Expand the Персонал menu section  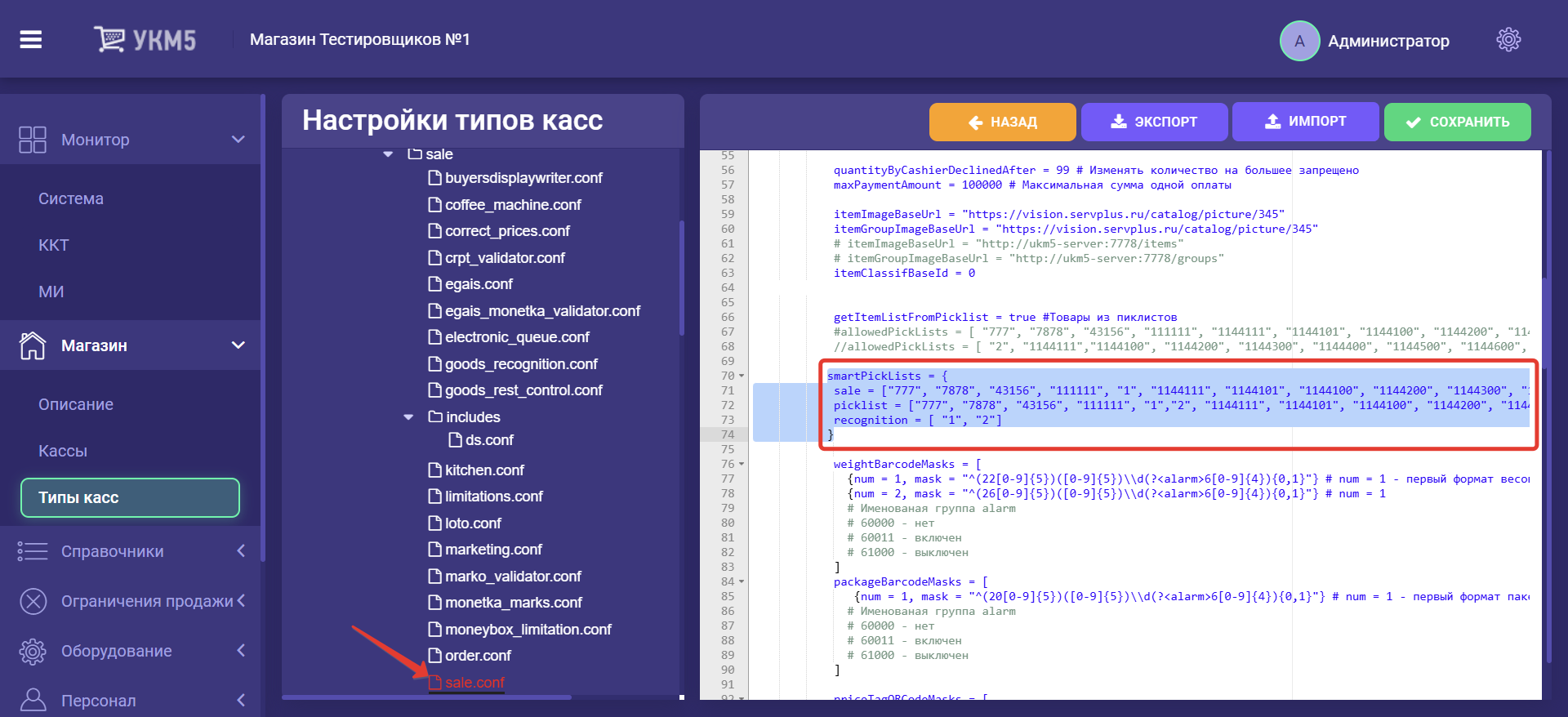coord(241,701)
